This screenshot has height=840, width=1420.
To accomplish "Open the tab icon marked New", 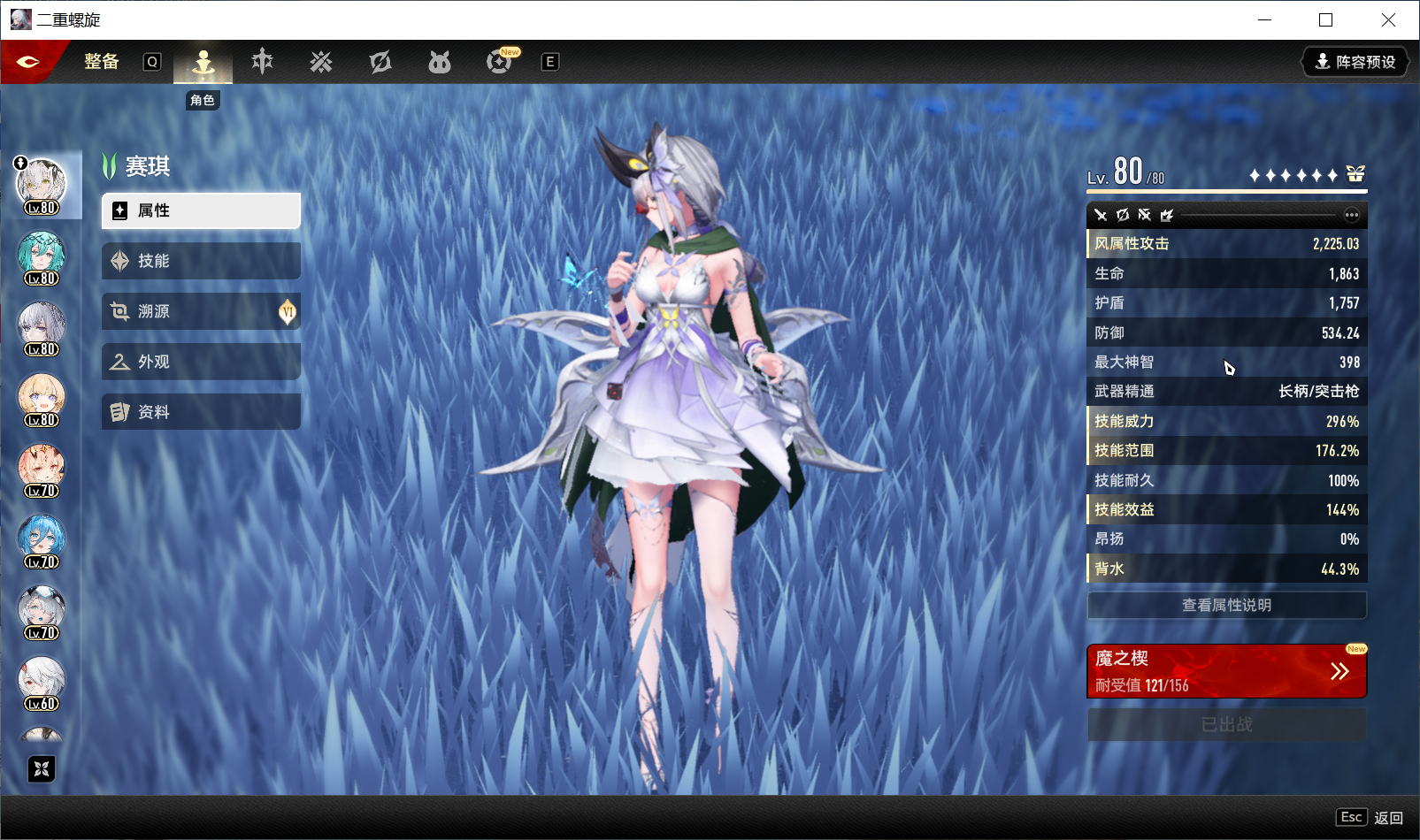I will (500, 62).
